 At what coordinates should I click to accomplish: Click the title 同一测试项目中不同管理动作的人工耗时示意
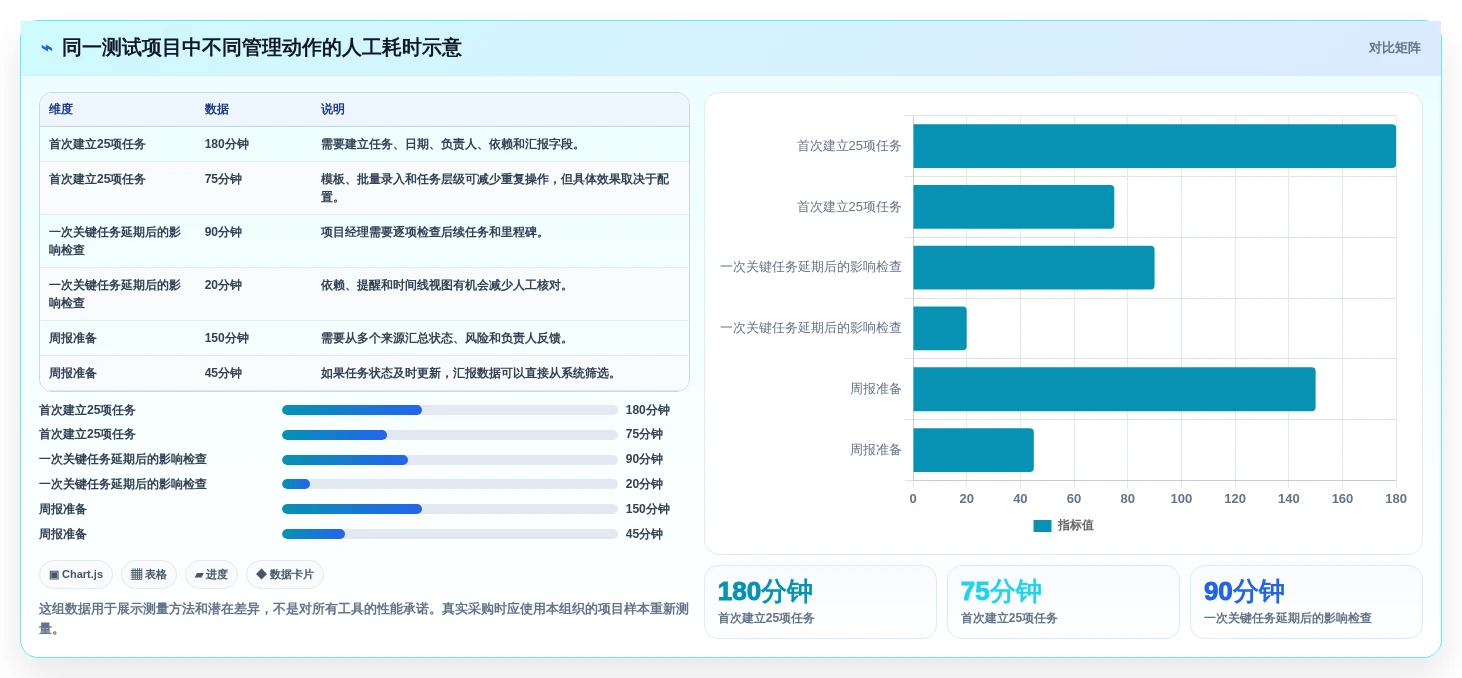pos(262,48)
